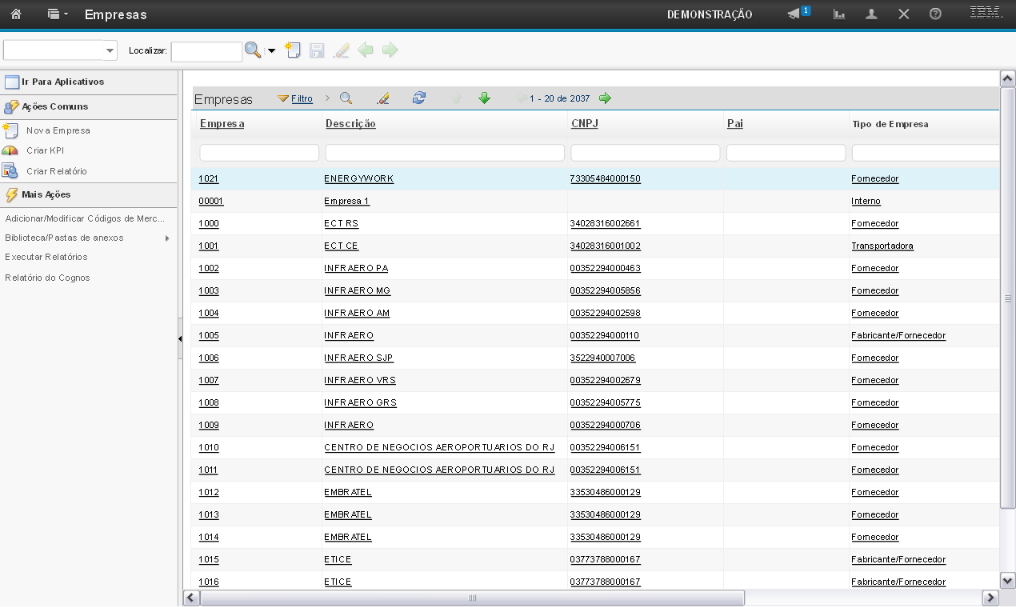Select Nova Empresa from common actions
Screen dimensions: 1016x607
pos(58,130)
